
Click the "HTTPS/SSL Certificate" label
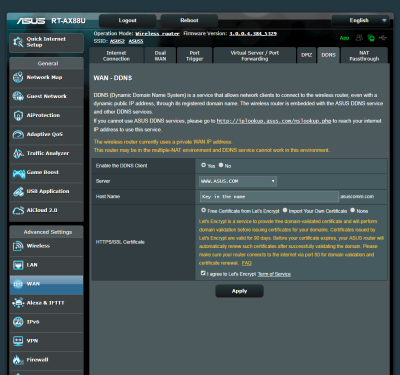(120, 242)
